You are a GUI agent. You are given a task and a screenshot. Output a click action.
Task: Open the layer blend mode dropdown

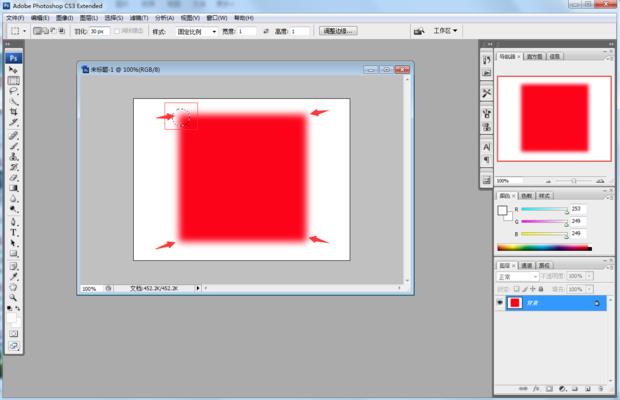(x=518, y=275)
